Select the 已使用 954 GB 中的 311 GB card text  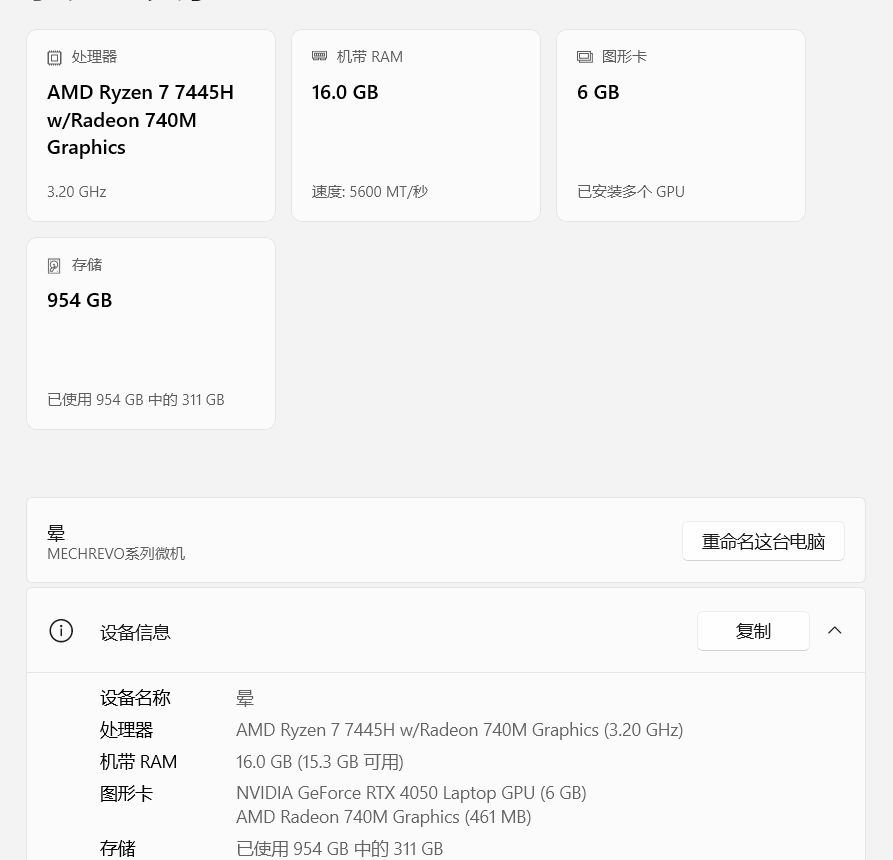click(136, 400)
